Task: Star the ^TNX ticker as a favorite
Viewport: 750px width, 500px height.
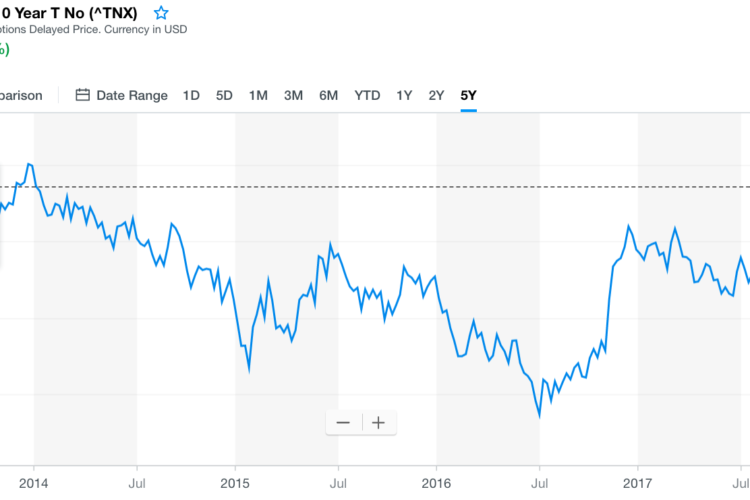Action: pyautogui.click(x=161, y=13)
